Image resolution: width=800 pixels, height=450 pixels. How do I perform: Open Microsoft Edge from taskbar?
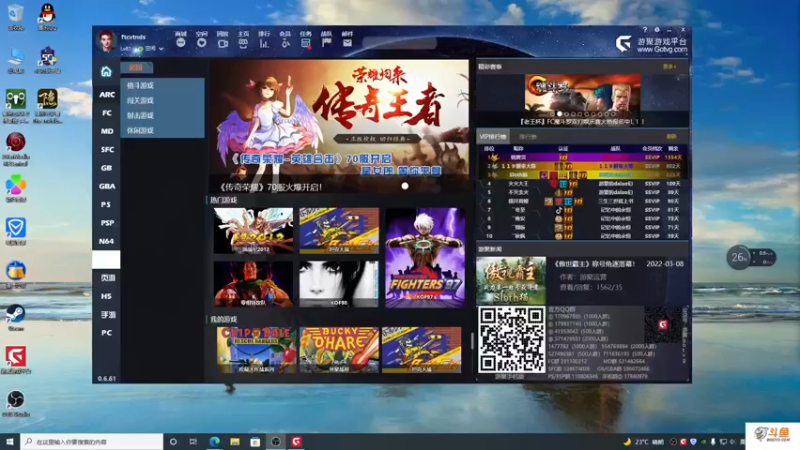click(x=214, y=441)
